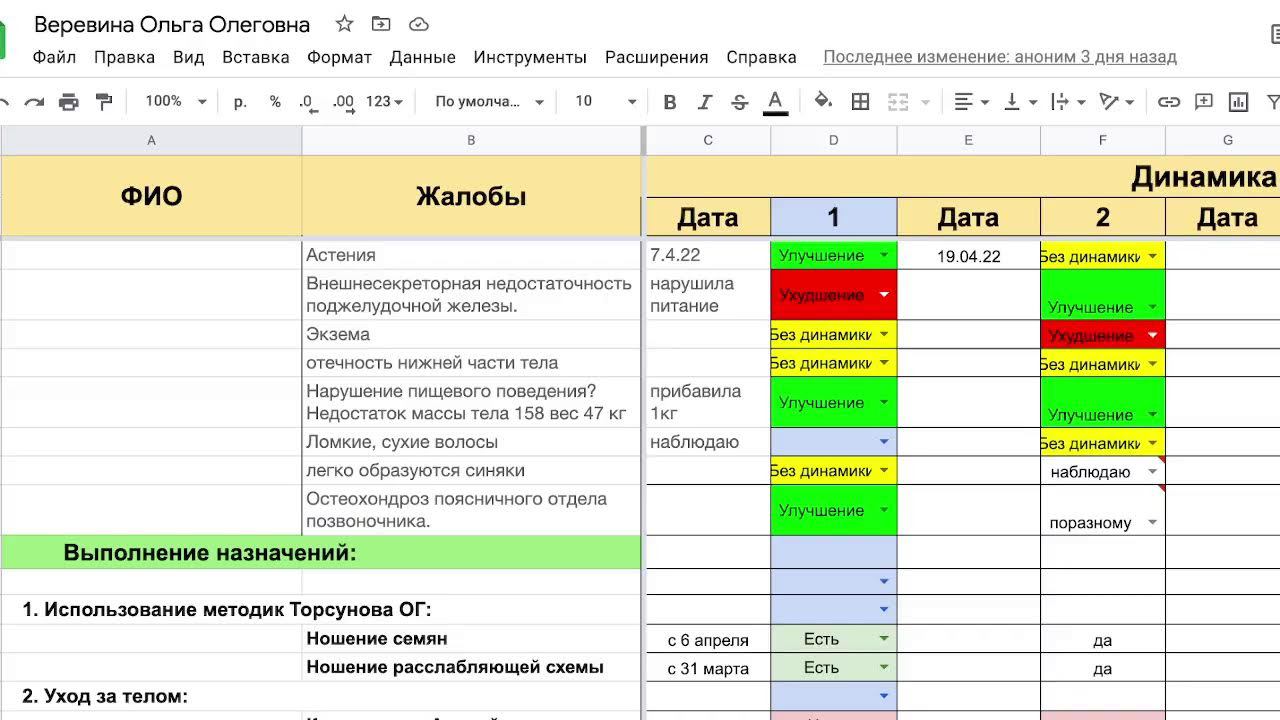Expand empty column 1 dropdown in Ломкие волосы row

(x=884, y=442)
